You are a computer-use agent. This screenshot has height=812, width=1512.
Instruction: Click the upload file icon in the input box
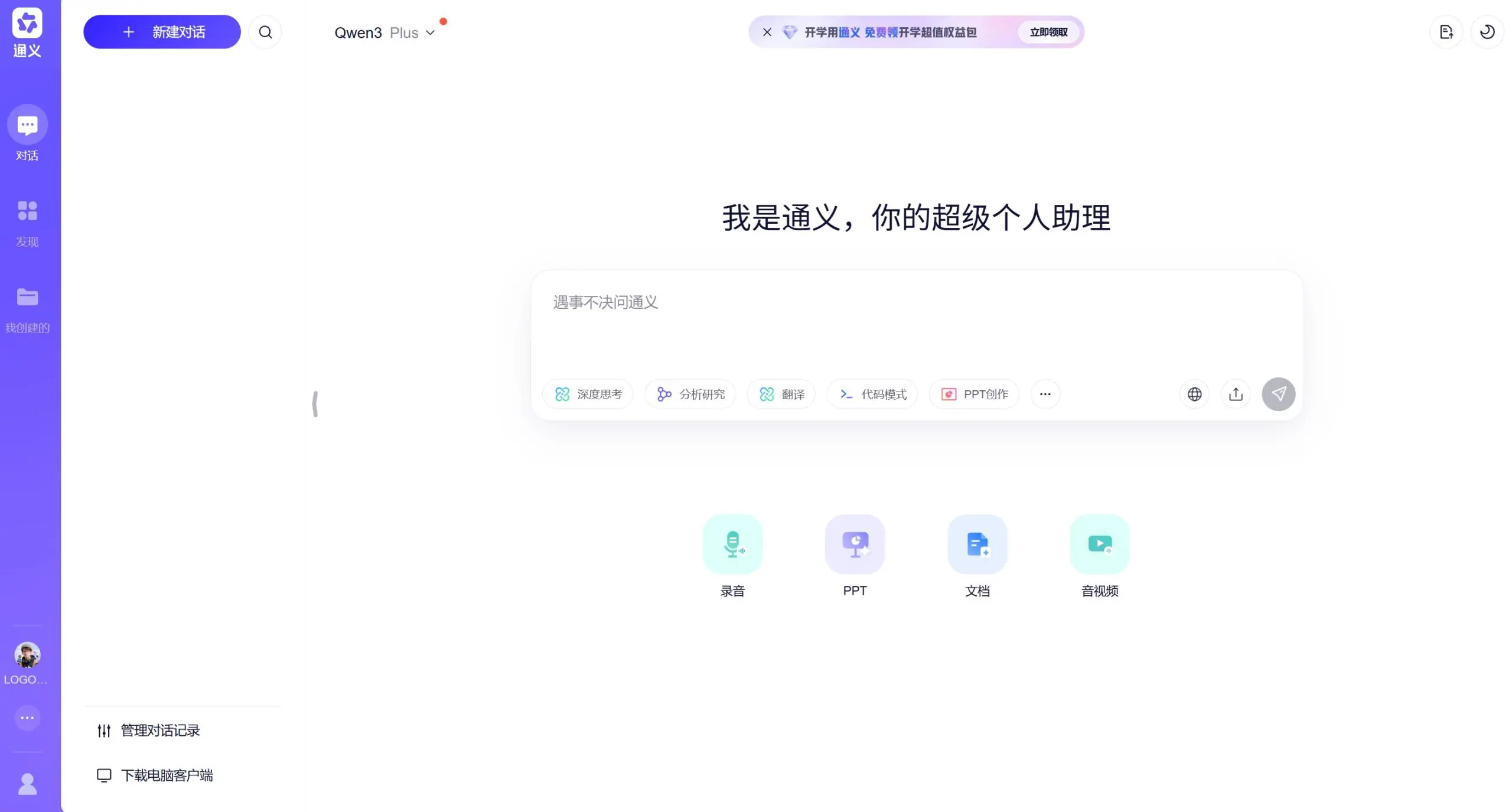point(1236,394)
